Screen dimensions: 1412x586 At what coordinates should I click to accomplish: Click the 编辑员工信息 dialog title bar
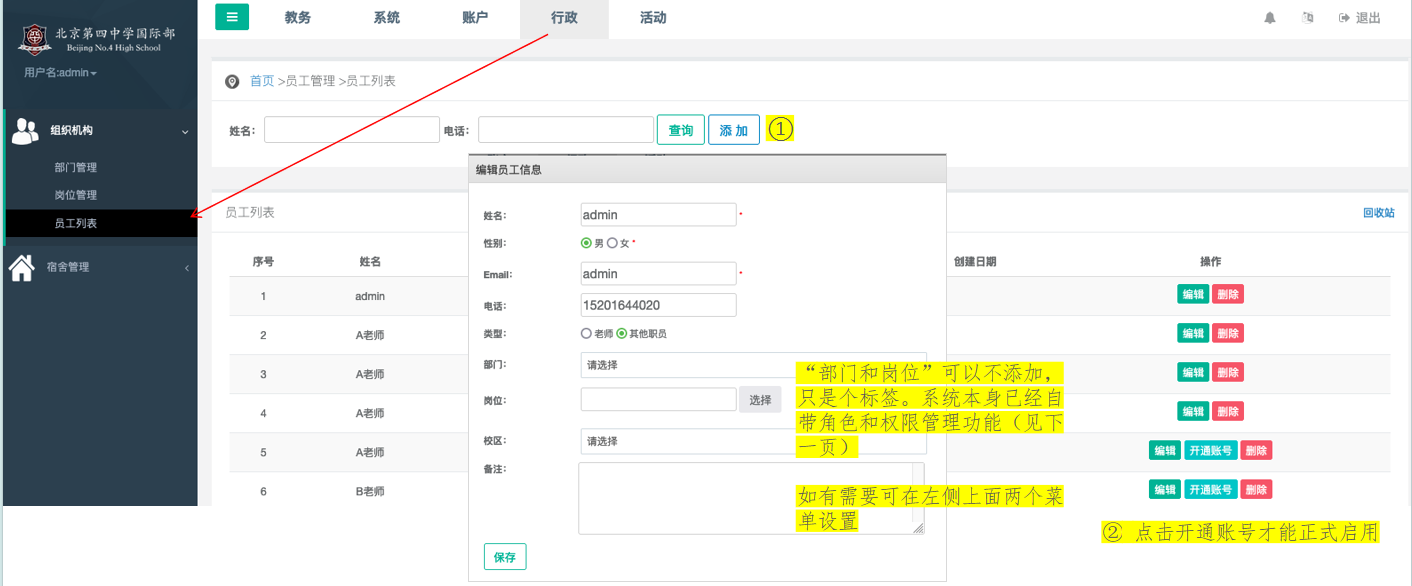(x=707, y=169)
